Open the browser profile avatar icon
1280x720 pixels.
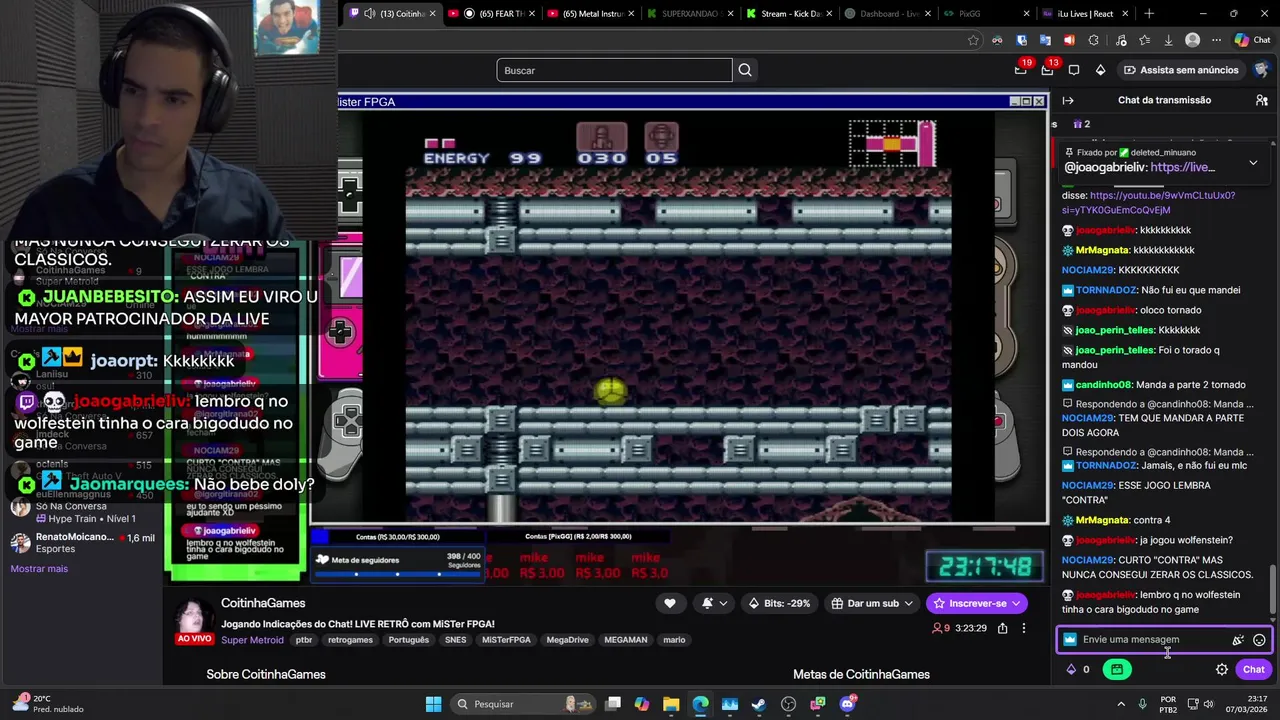coord(1192,40)
